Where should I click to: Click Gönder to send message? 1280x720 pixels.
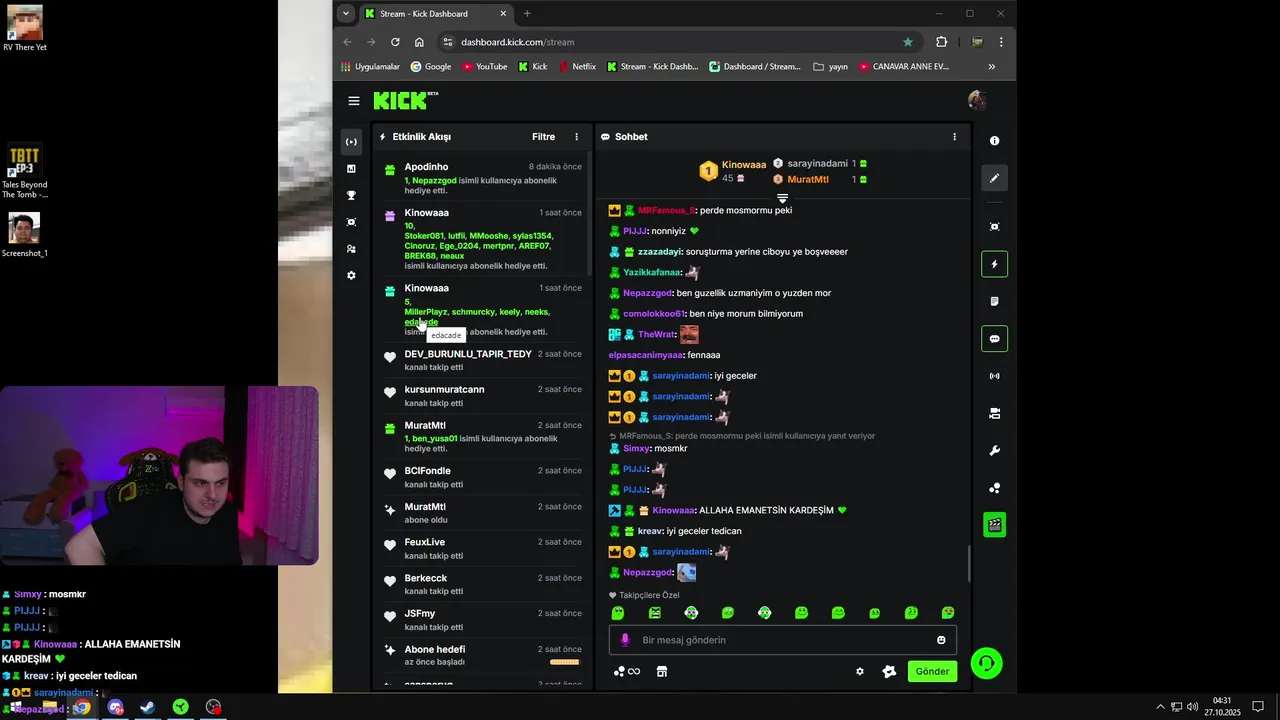(932, 671)
